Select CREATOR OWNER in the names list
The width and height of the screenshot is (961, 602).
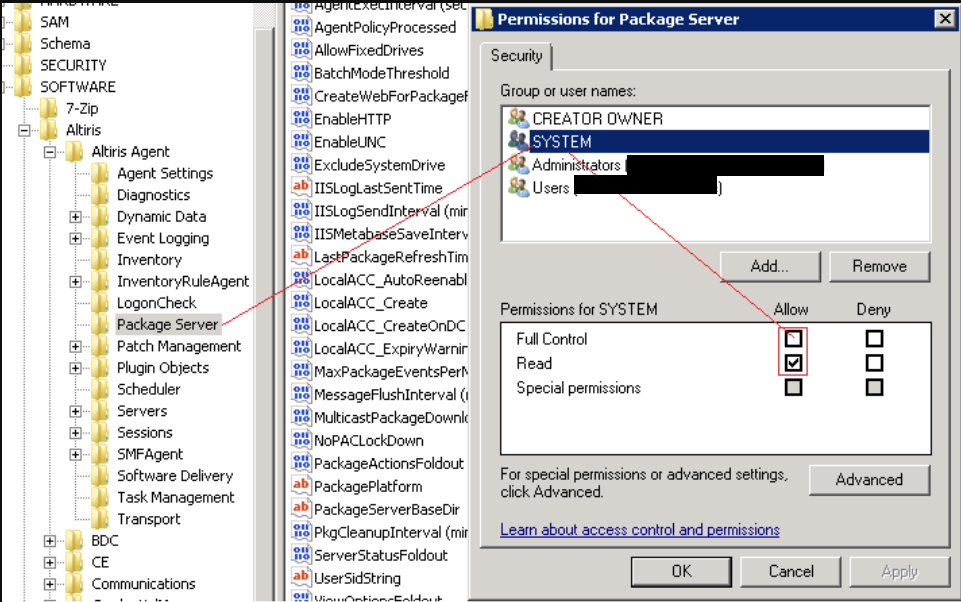(716, 118)
